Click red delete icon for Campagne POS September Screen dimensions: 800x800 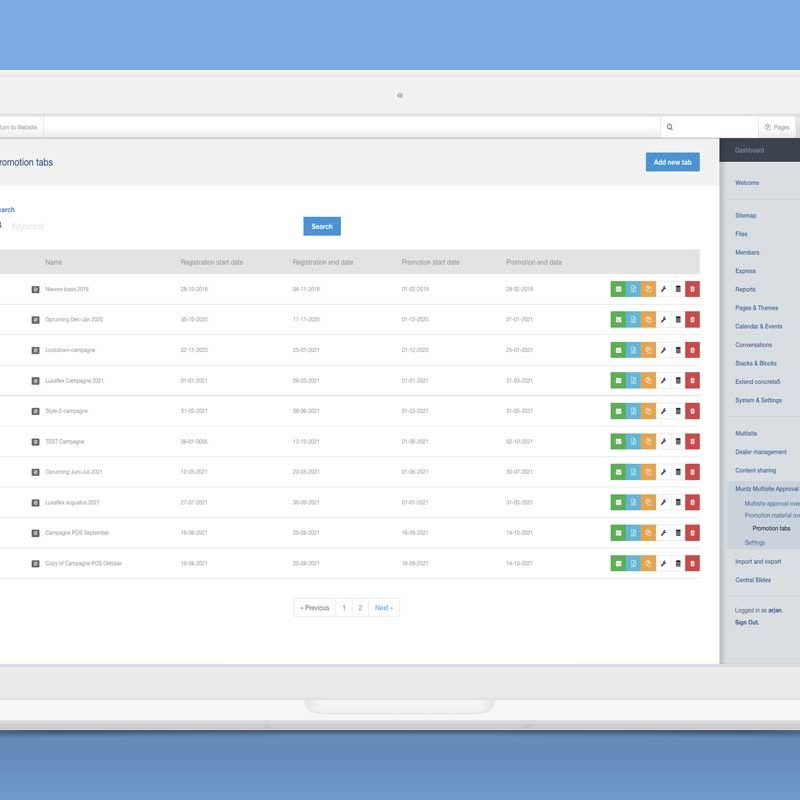(x=693, y=533)
